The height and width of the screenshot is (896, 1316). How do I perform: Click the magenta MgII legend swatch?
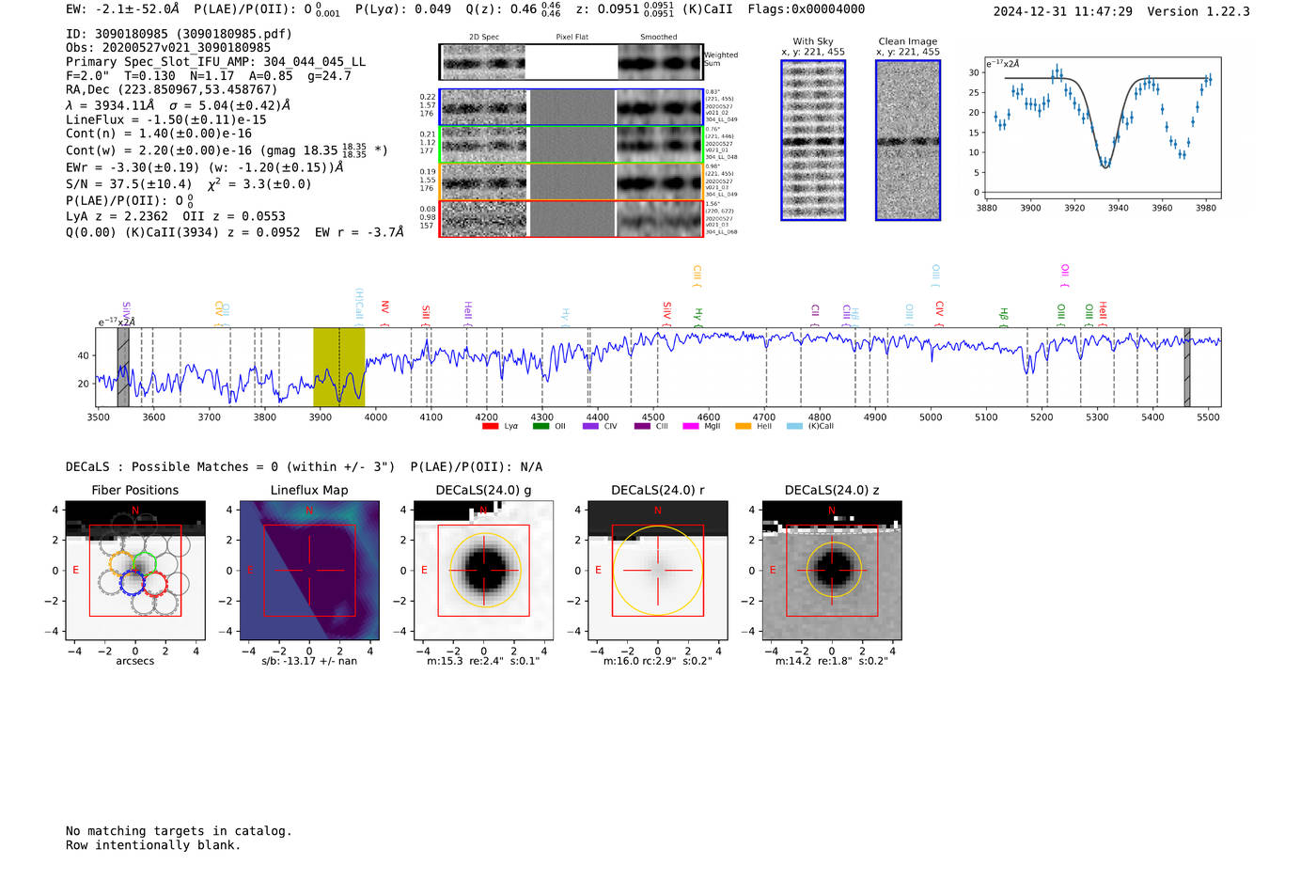click(x=691, y=426)
